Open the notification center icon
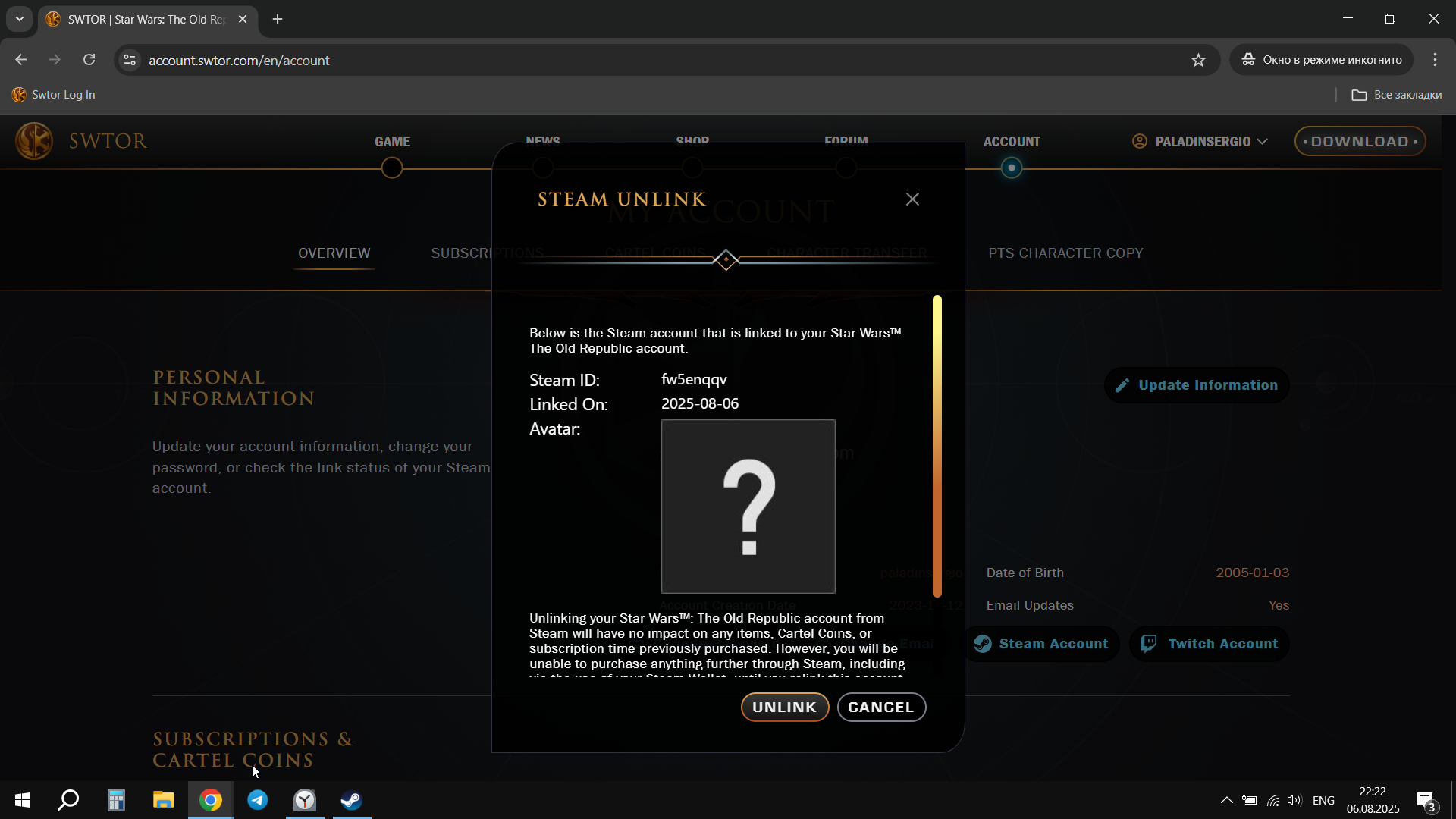1456x819 pixels. point(1426,800)
